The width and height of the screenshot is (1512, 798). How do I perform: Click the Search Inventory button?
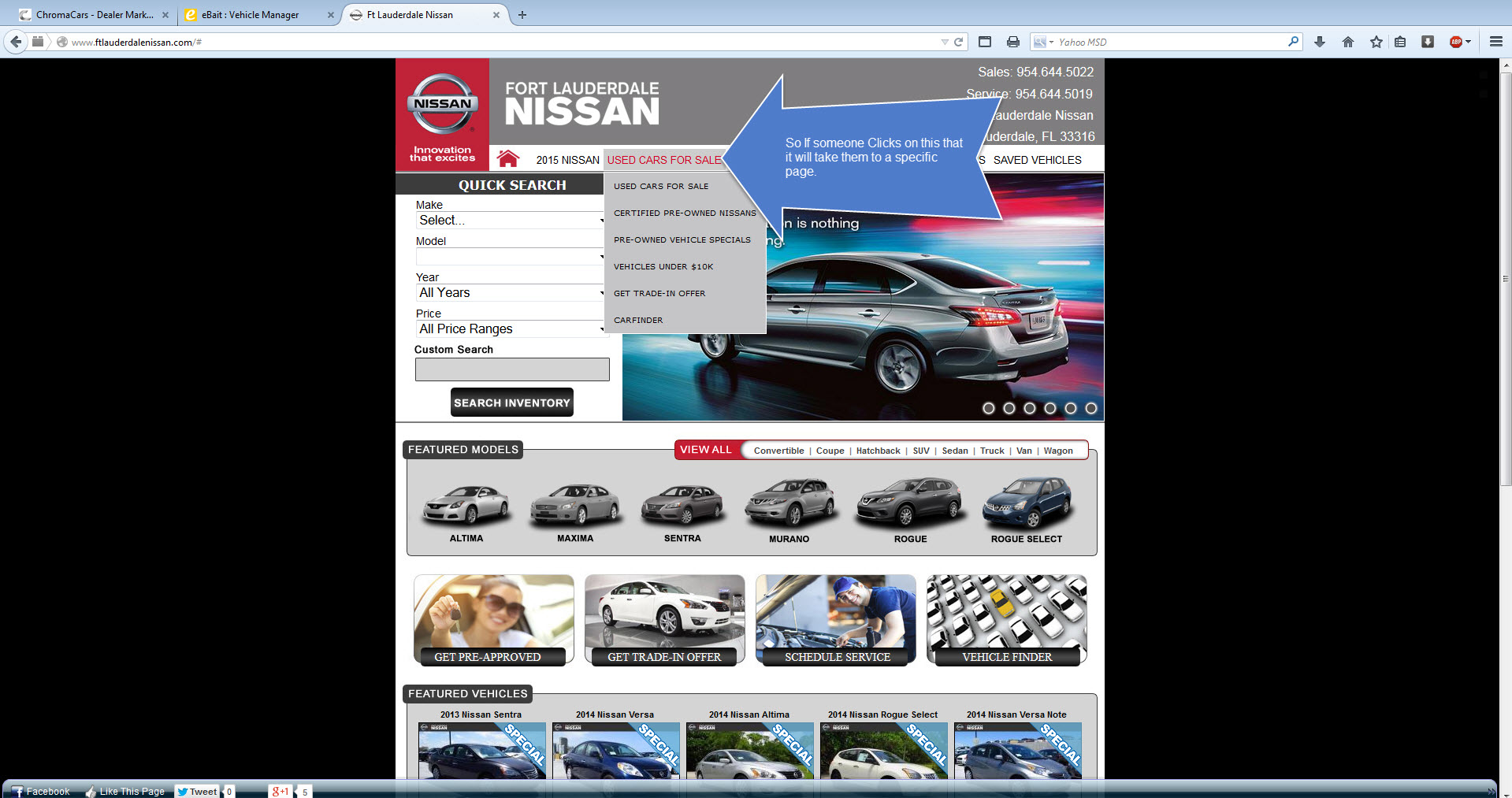pos(512,403)
